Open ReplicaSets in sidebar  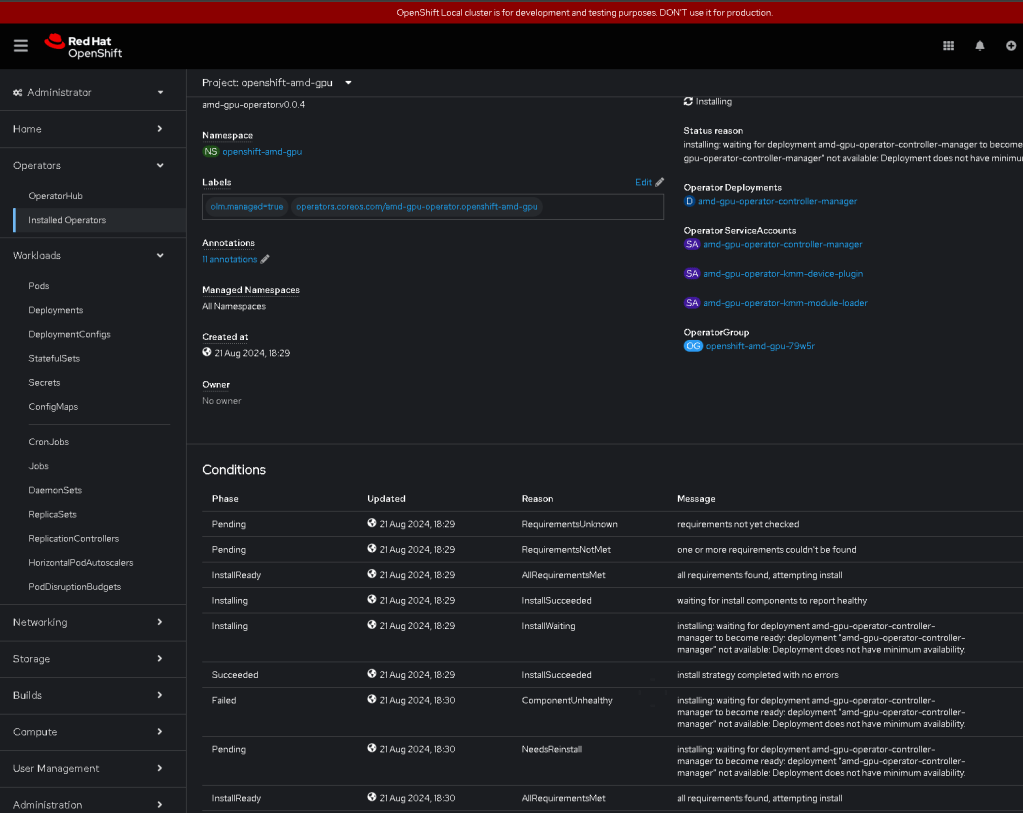tap(53, 514)
